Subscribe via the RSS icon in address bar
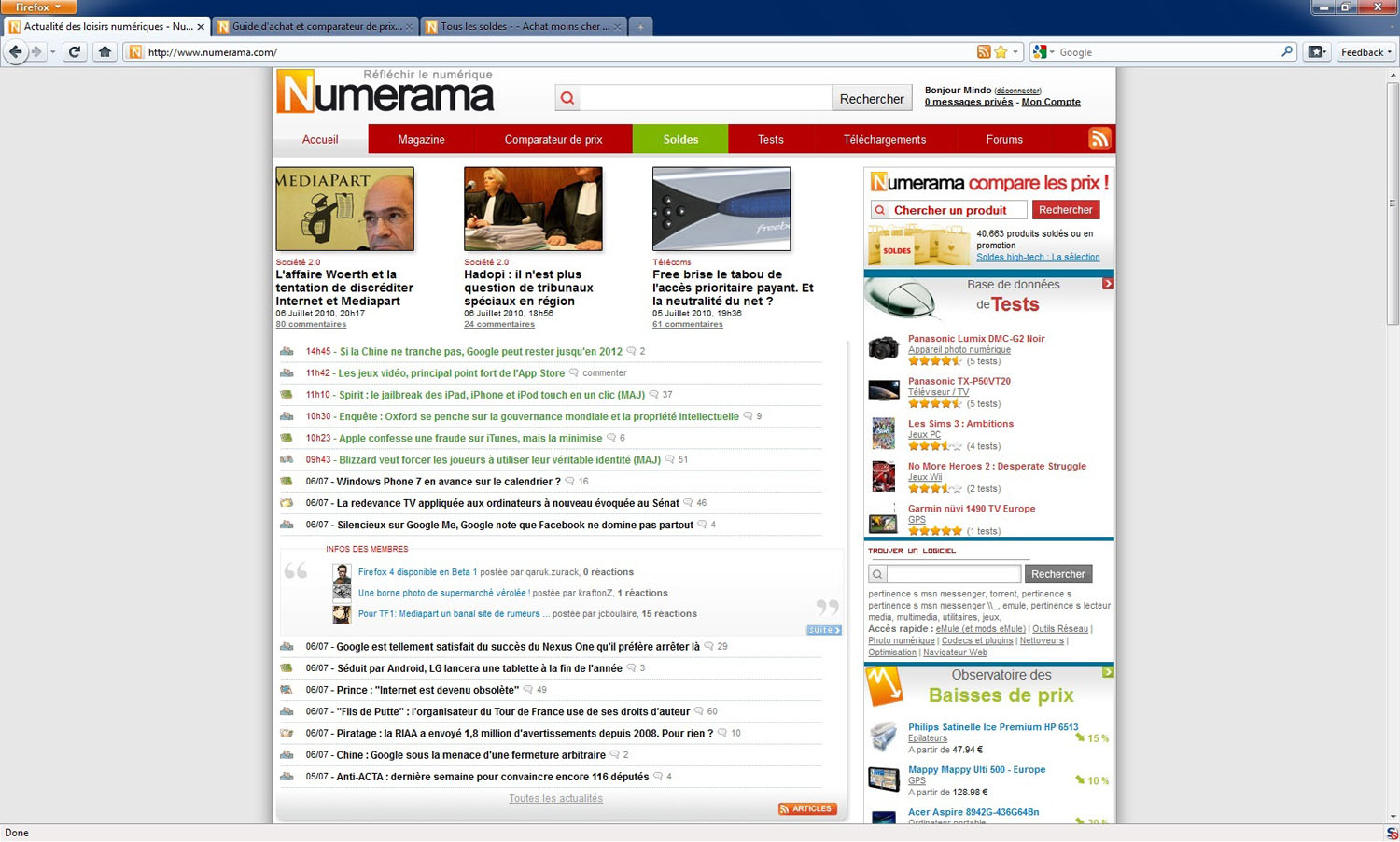 click(x=984, y=52)
